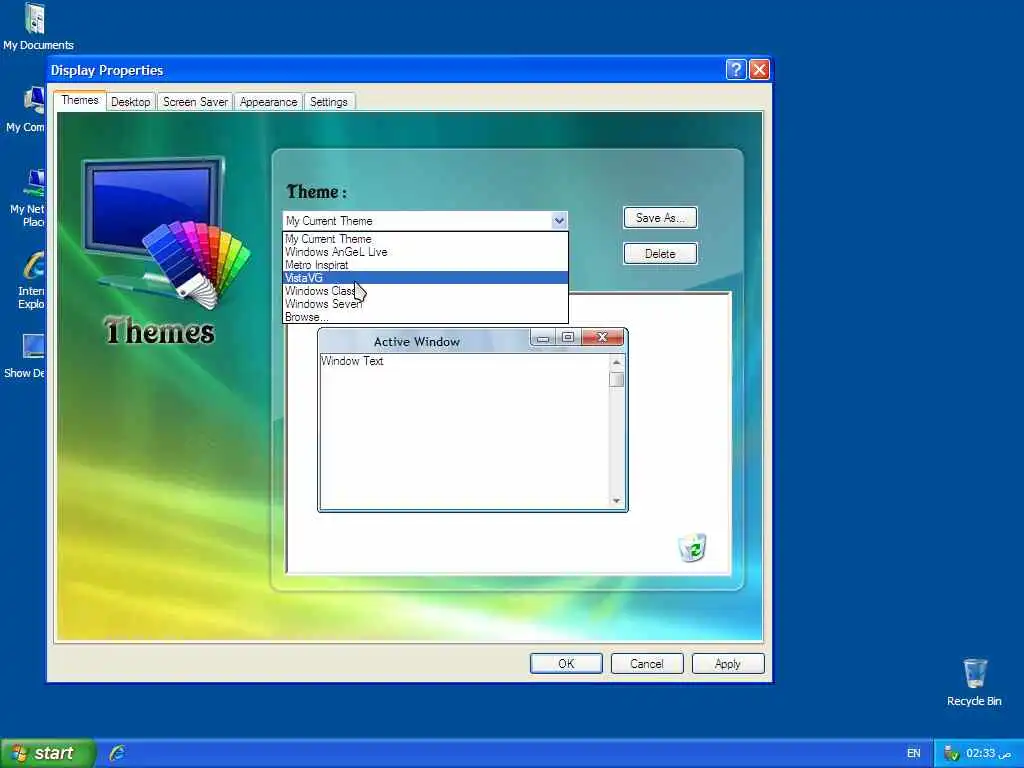Open the Appearance tab
Screen dimensions: 1024x768
(x=268, y=102)
